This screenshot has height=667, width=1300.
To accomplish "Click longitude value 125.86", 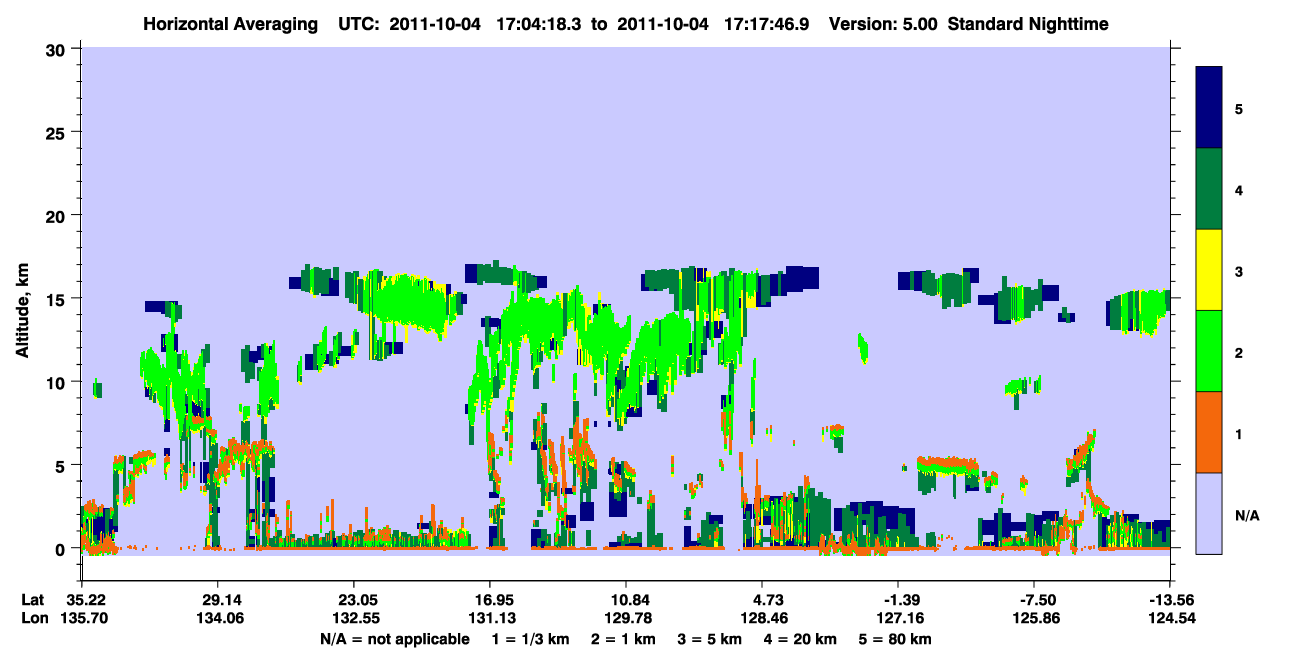I will tap(1034, 618).
